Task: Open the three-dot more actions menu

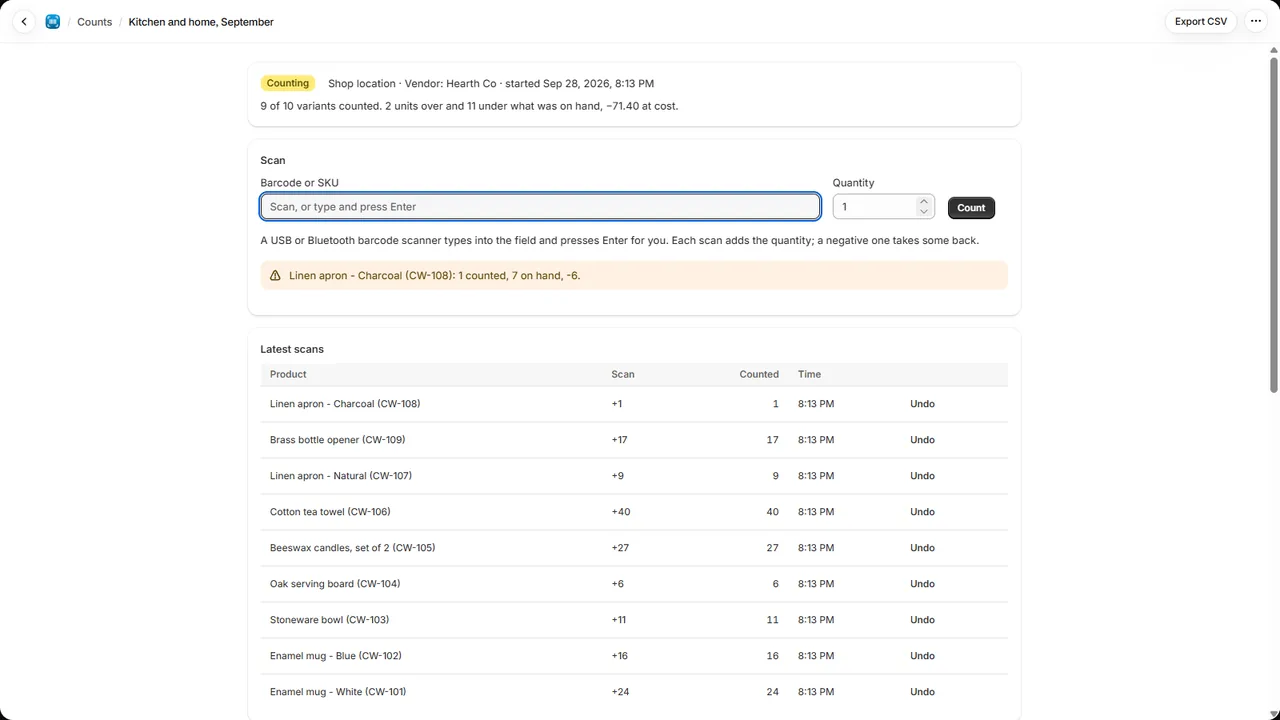Action: click(x=1256, y=21)
